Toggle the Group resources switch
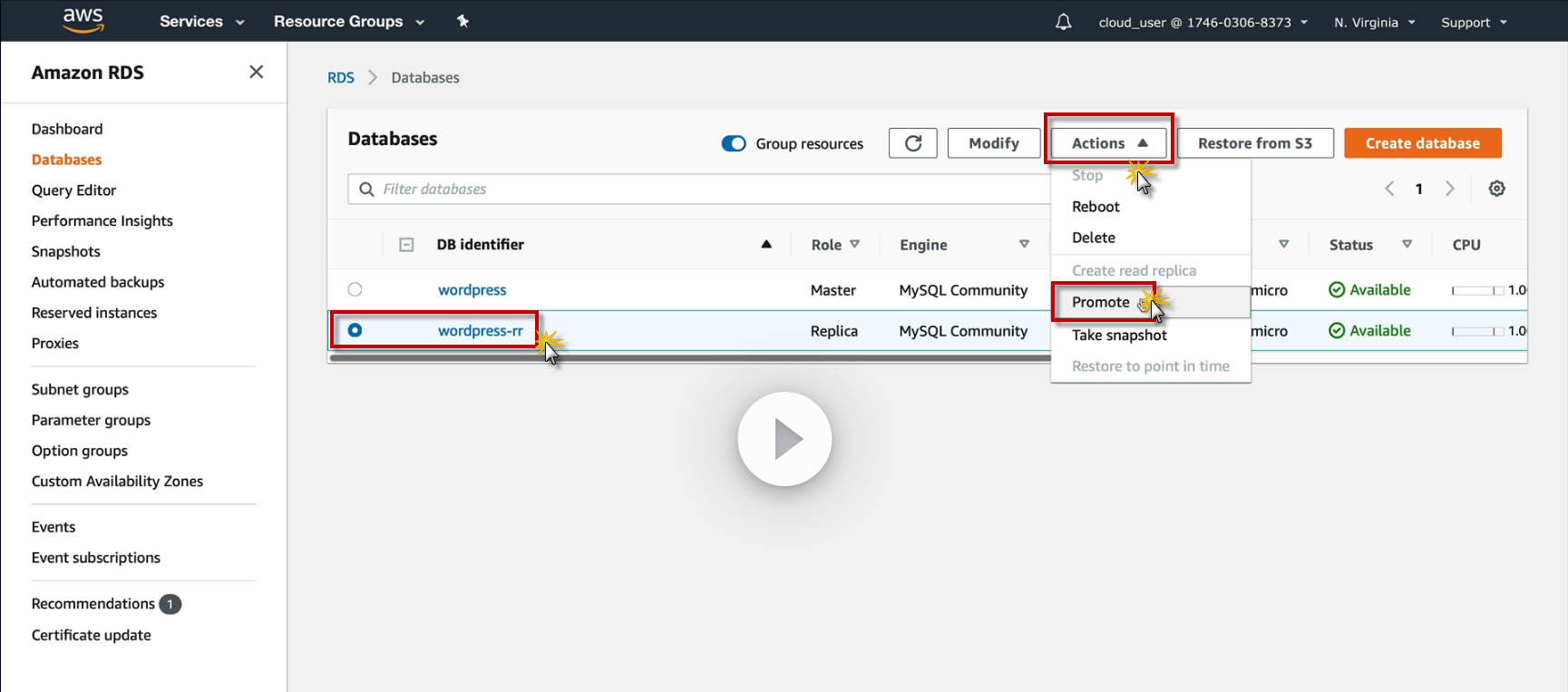This screenshot has width=1568, height=692. pyautogui.click(x=734, y=143)
